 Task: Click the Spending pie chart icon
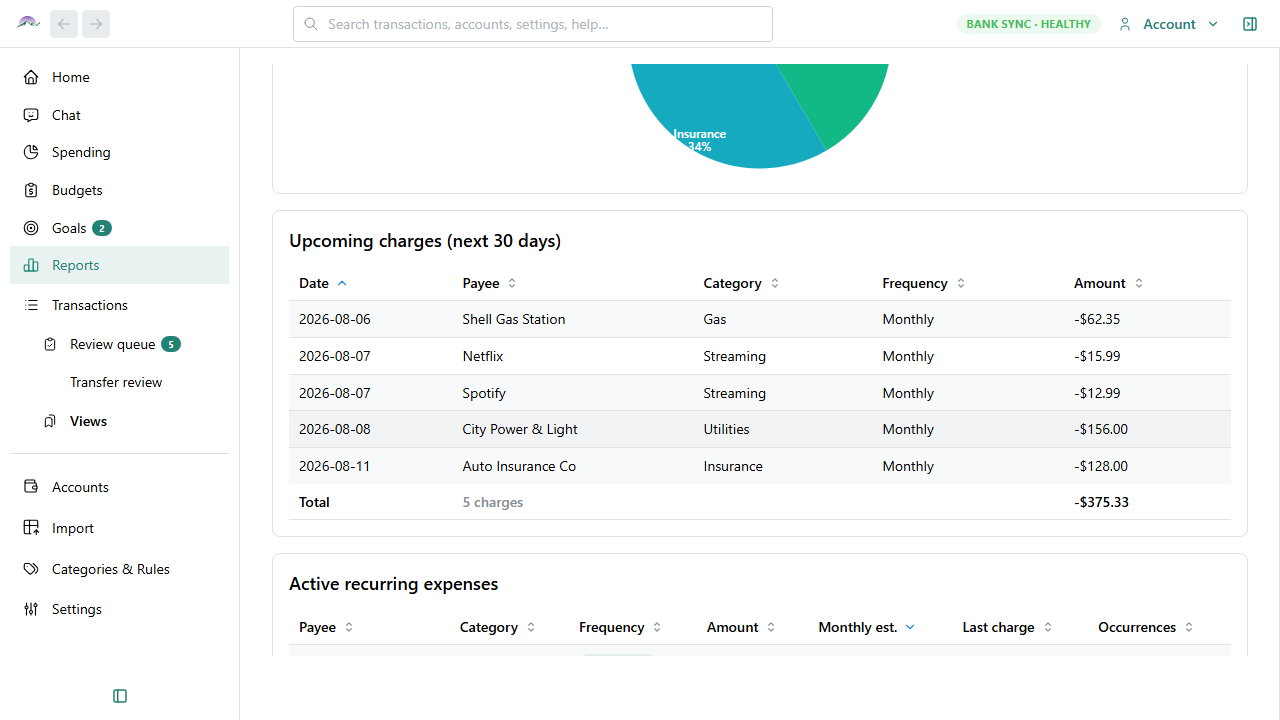[31, 152]
